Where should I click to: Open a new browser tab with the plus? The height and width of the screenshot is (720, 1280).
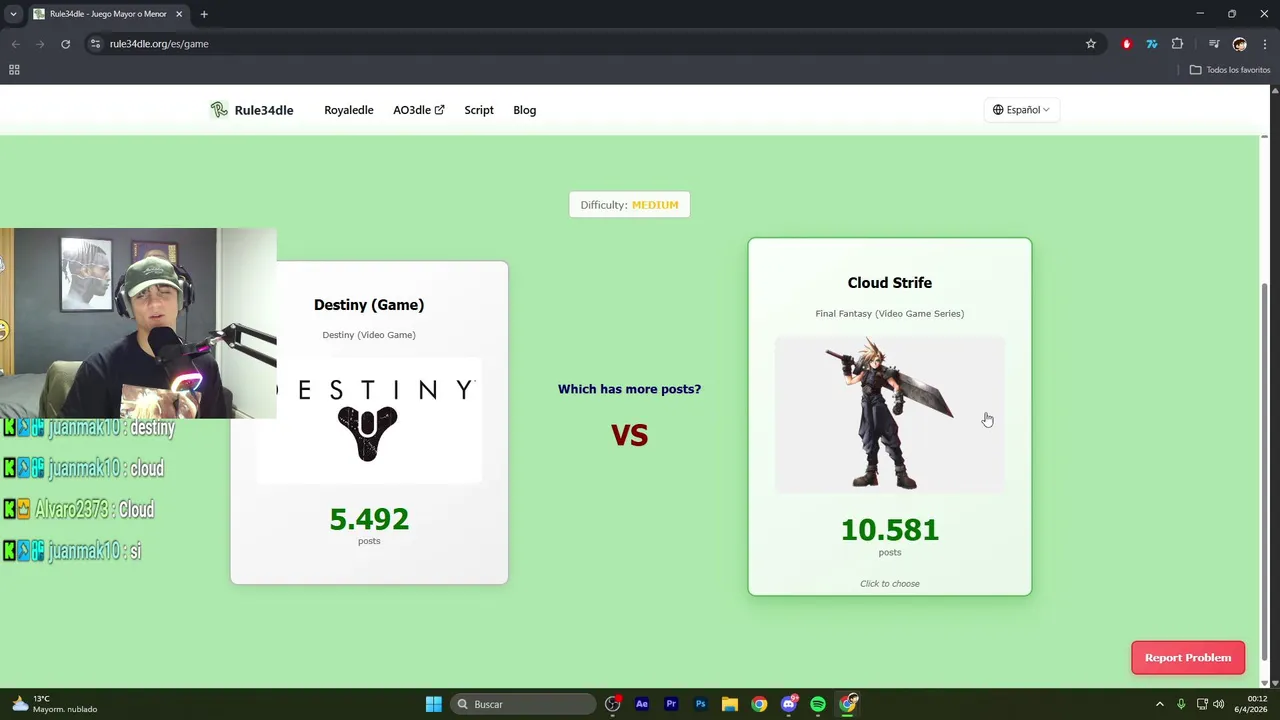tap(204, 14)
